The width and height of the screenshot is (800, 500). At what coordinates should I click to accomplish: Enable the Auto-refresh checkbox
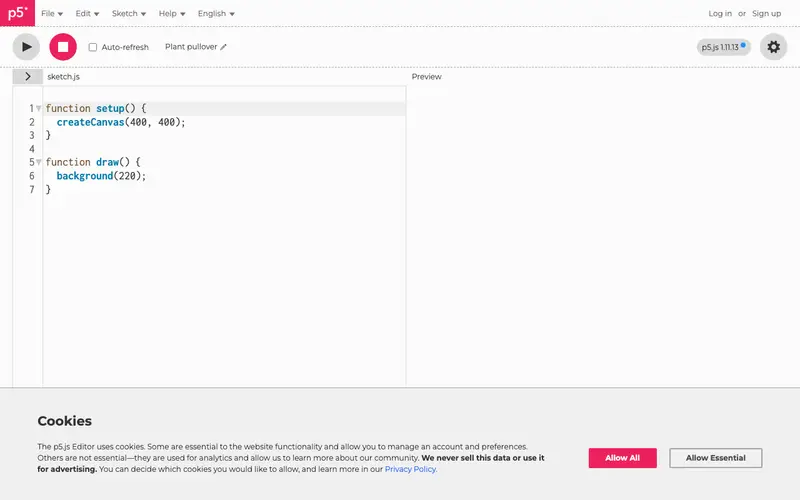coord(93,47)
